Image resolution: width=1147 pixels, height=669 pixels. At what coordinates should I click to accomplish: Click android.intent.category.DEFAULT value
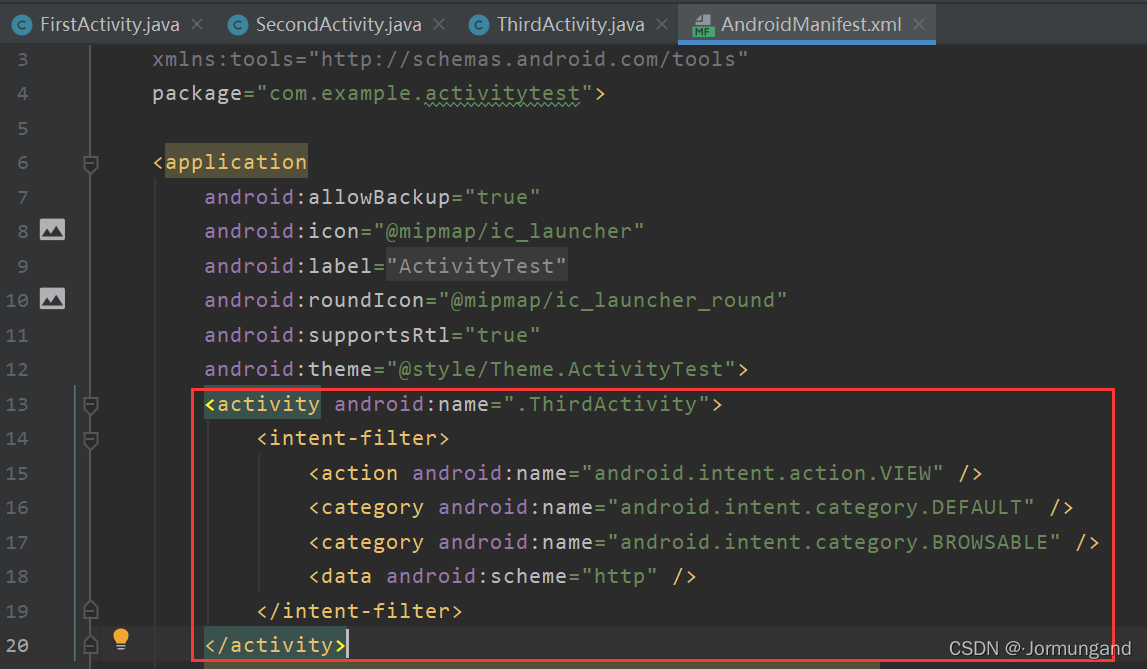pos(821,507)
